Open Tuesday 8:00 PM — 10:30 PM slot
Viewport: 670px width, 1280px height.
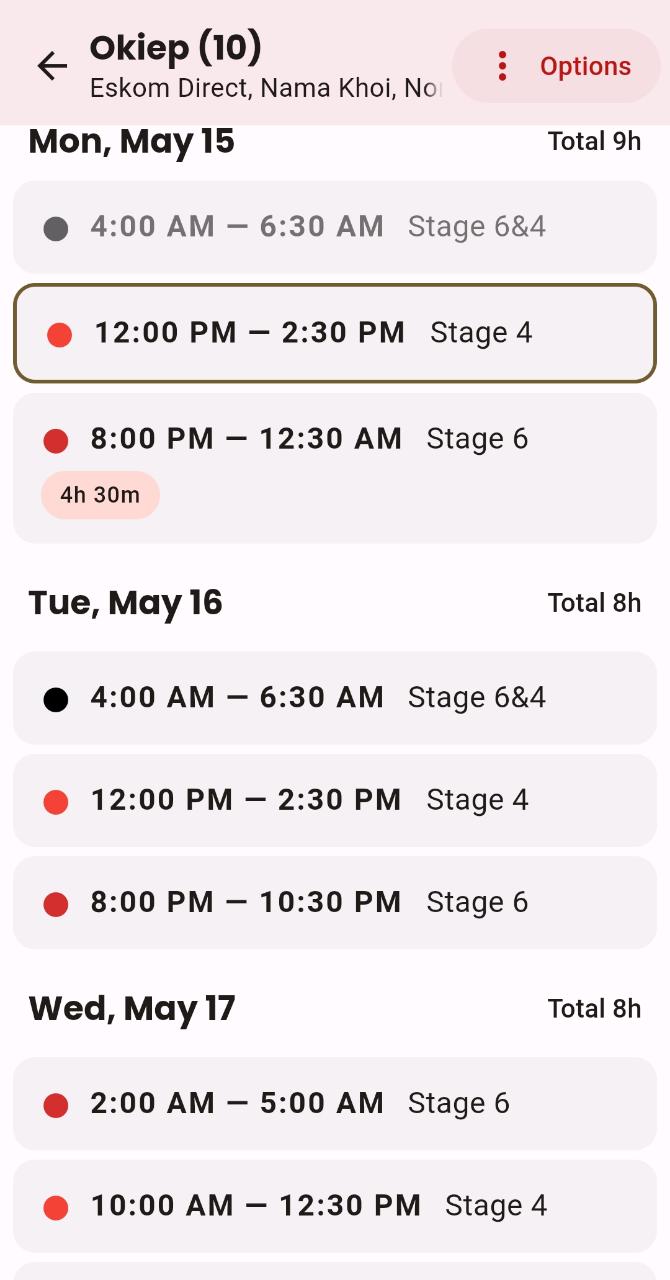coord(246,903)
